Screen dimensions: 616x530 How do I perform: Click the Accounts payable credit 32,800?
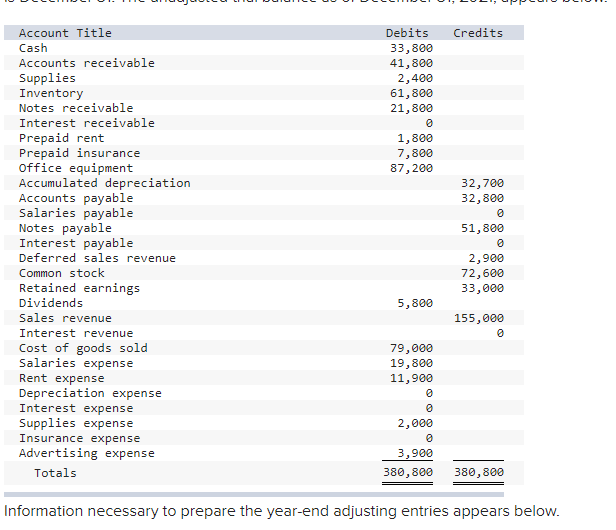(x=482, y=198)
